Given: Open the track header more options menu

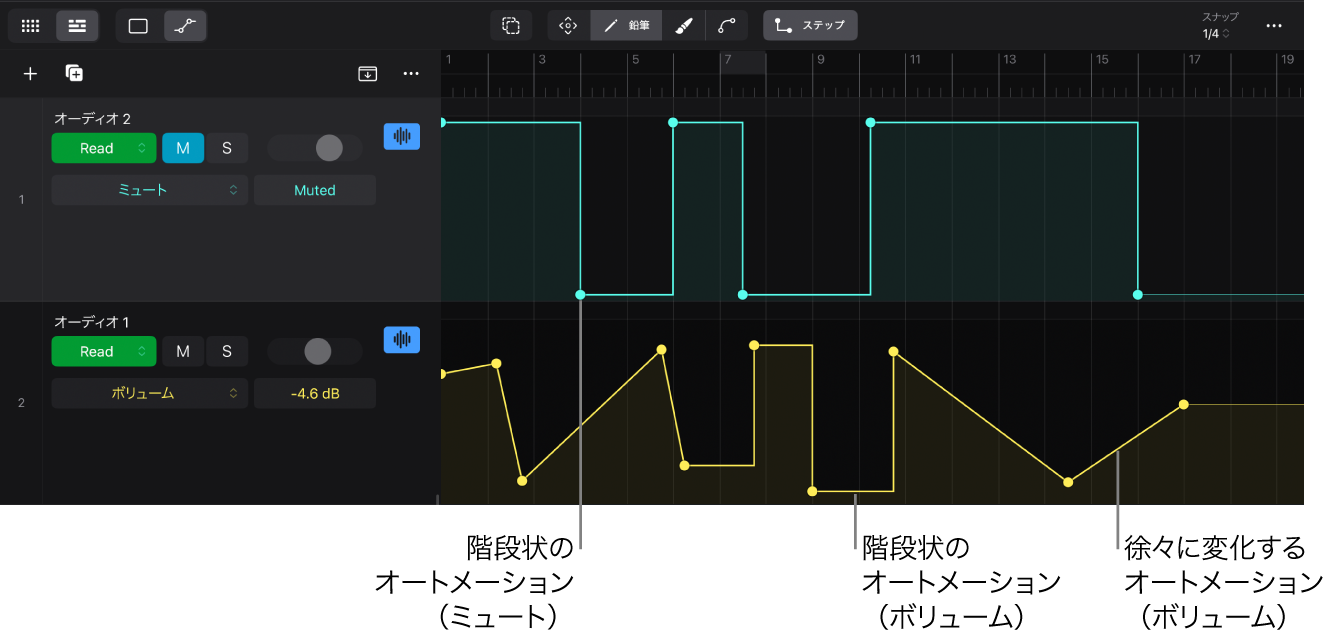Looking at the screenshot, I should pyautogui.click(x=411, y=74).
